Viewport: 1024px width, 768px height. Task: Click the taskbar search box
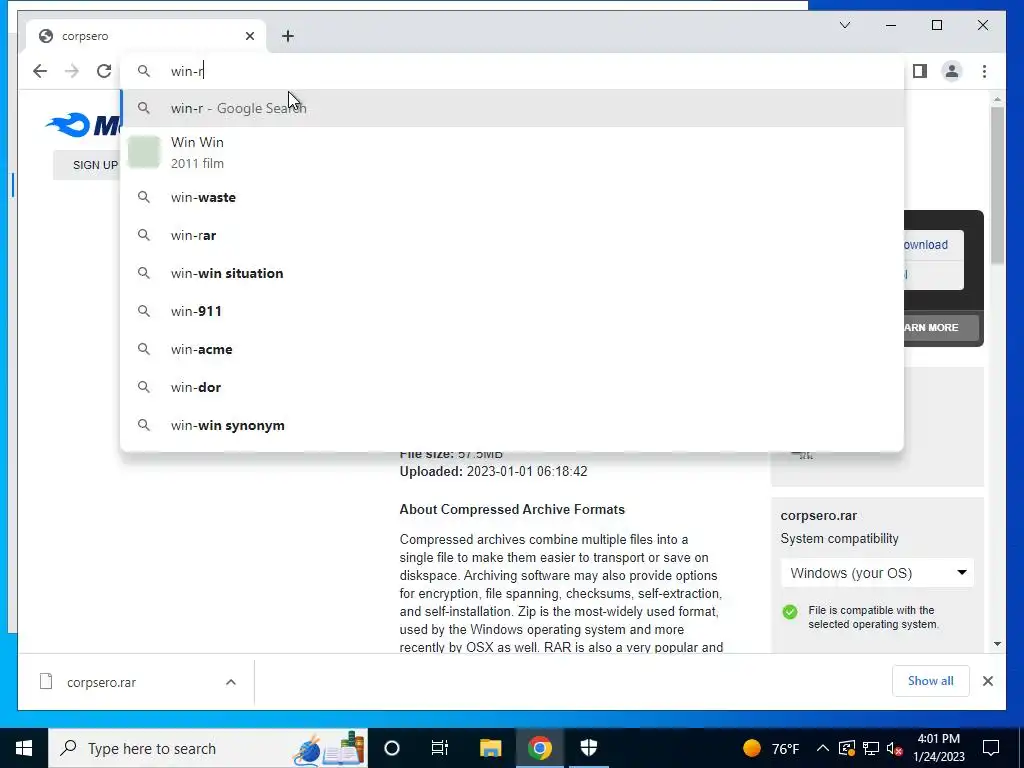(208, 748)
